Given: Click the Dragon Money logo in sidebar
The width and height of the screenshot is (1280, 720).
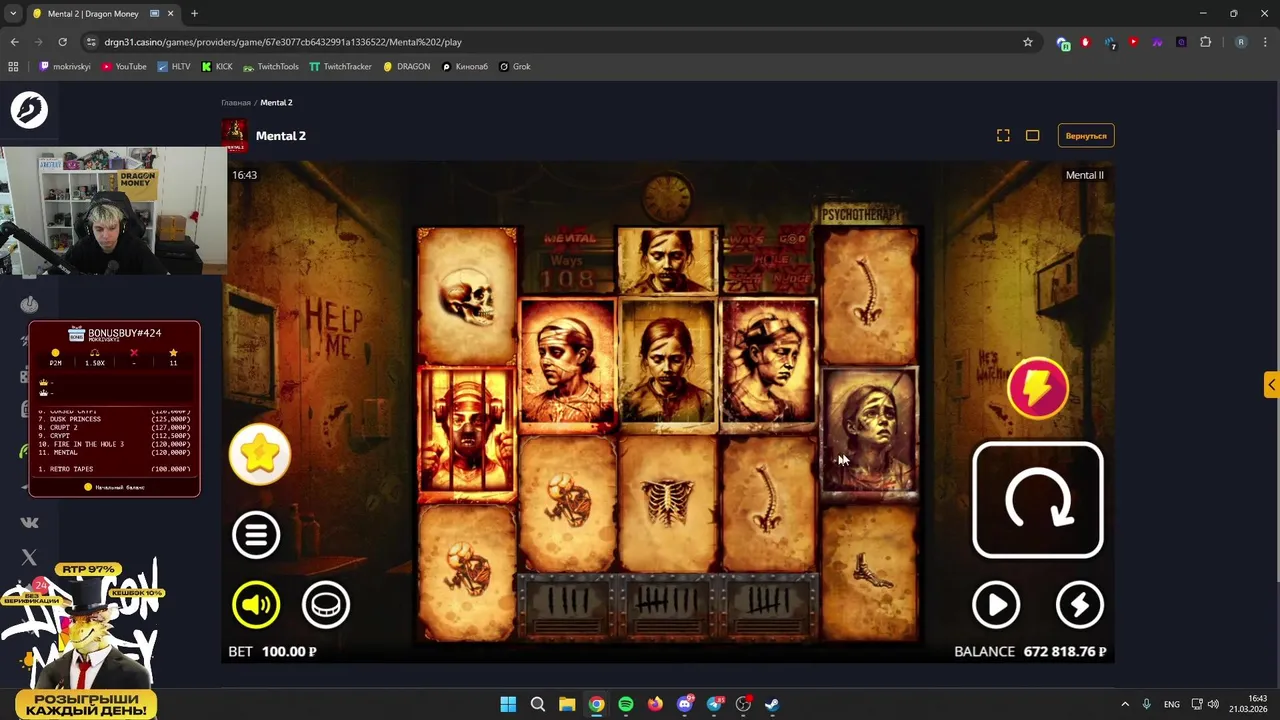Looking at the screenshot, I should [29, 109].
